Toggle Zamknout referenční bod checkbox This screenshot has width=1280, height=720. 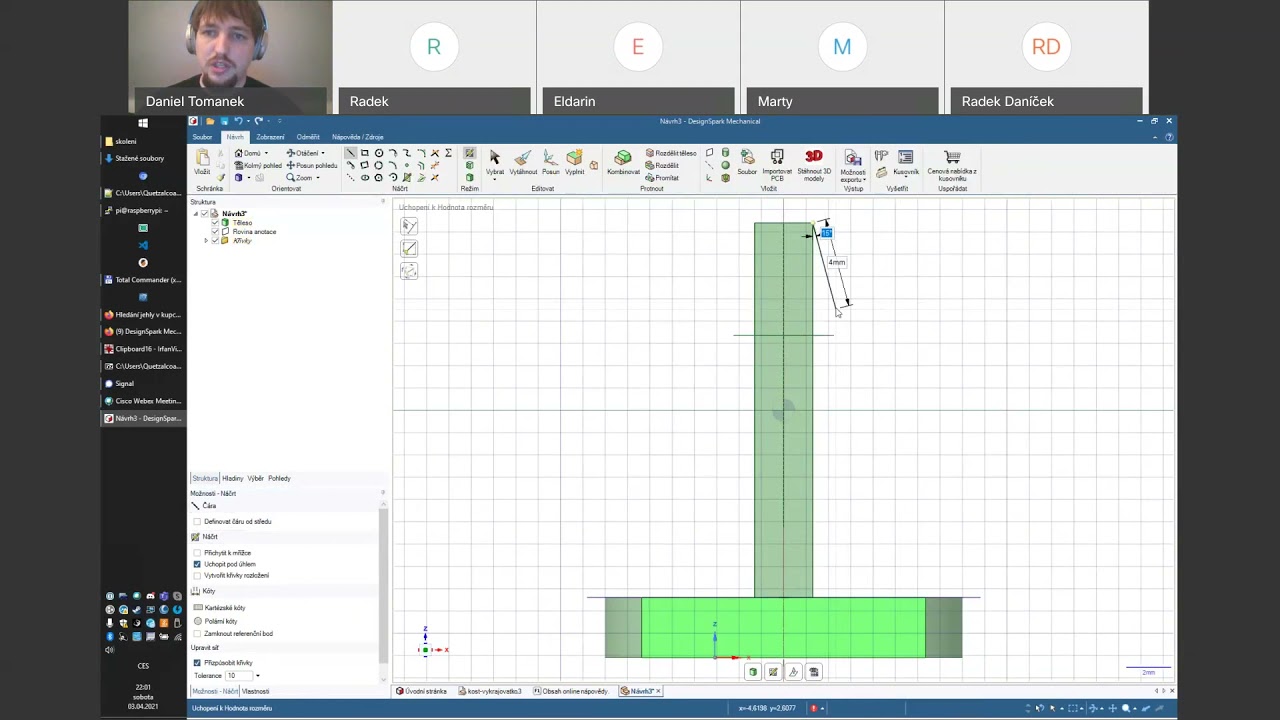[197, 634]
